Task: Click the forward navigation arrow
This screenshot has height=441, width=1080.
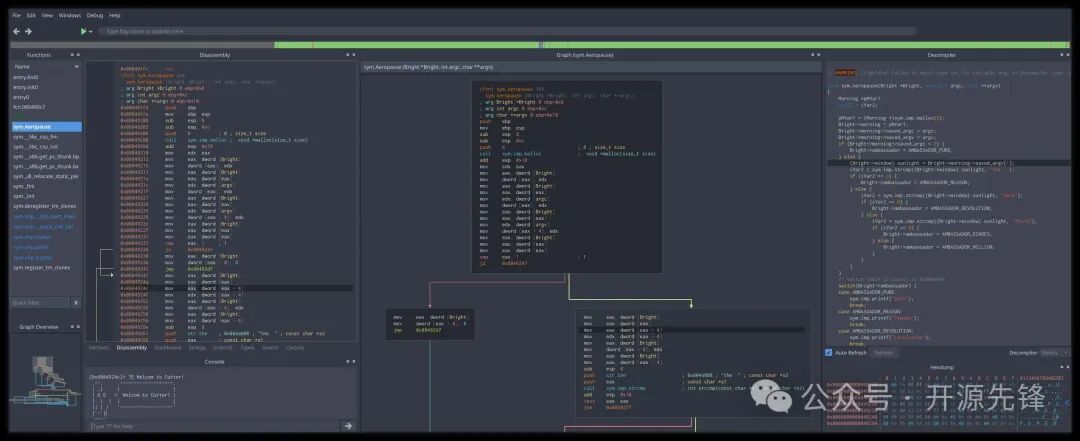Action: (28, 31)
